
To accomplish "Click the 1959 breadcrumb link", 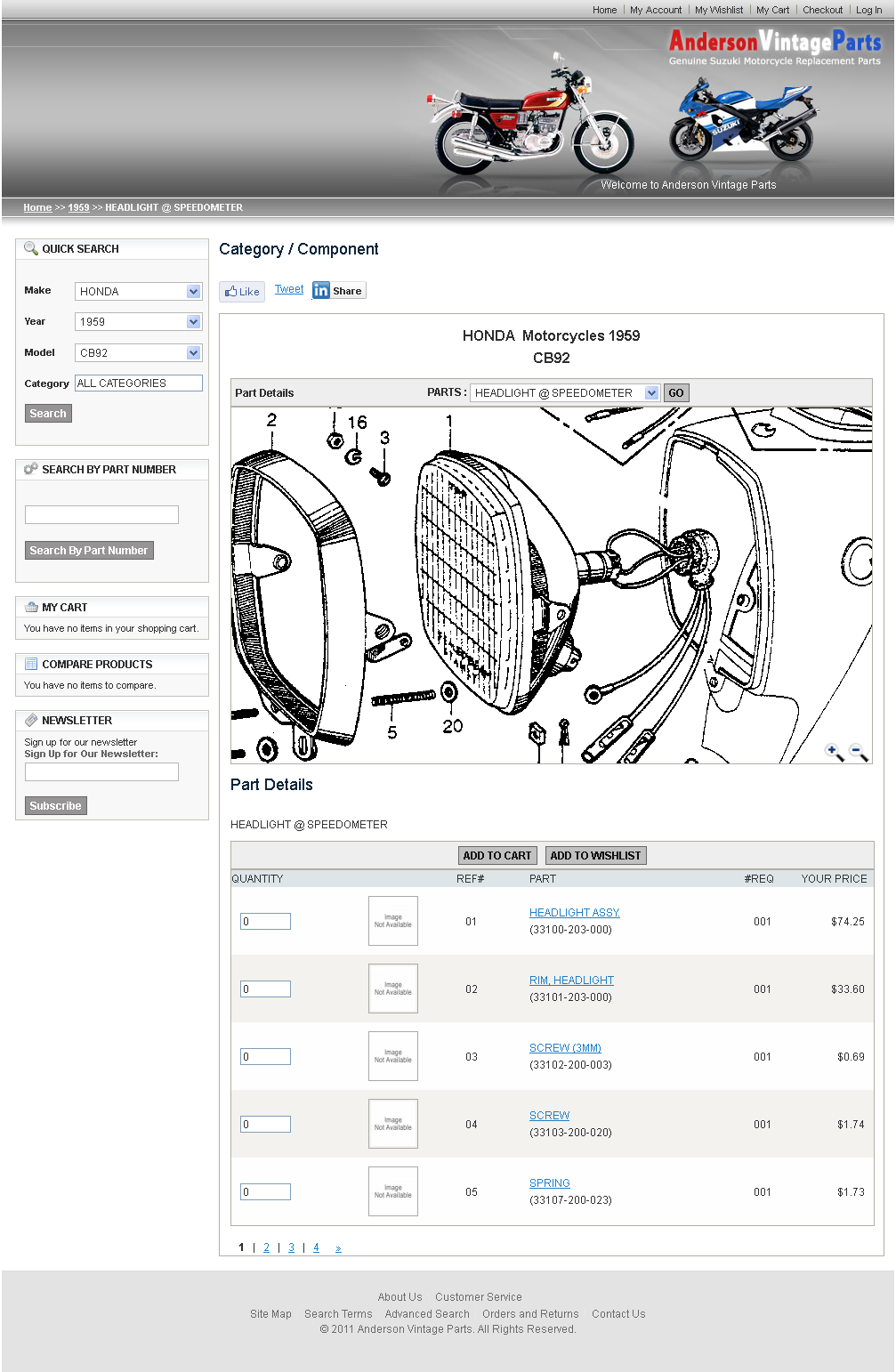I will click(x=78, y=207).
